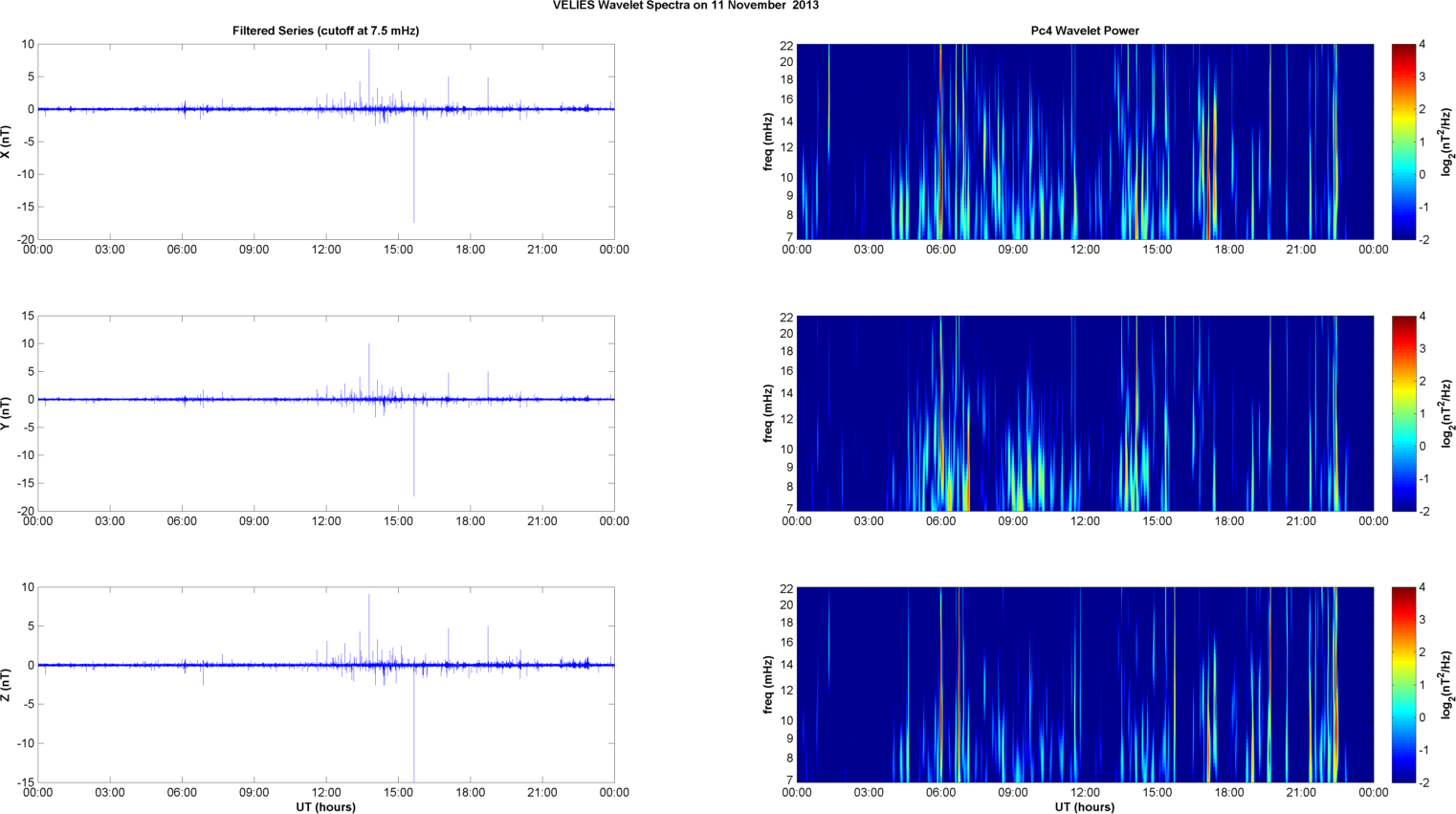Select the 'Filtered Series (cutoff at 7.5 mHz)' heading

point(325,31)
